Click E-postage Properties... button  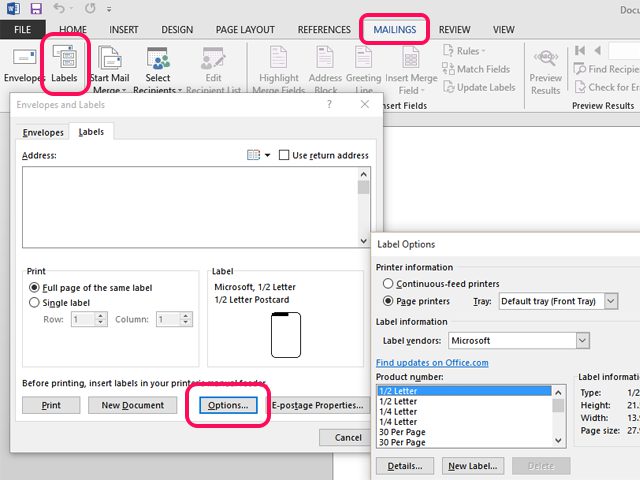point(318,405)
